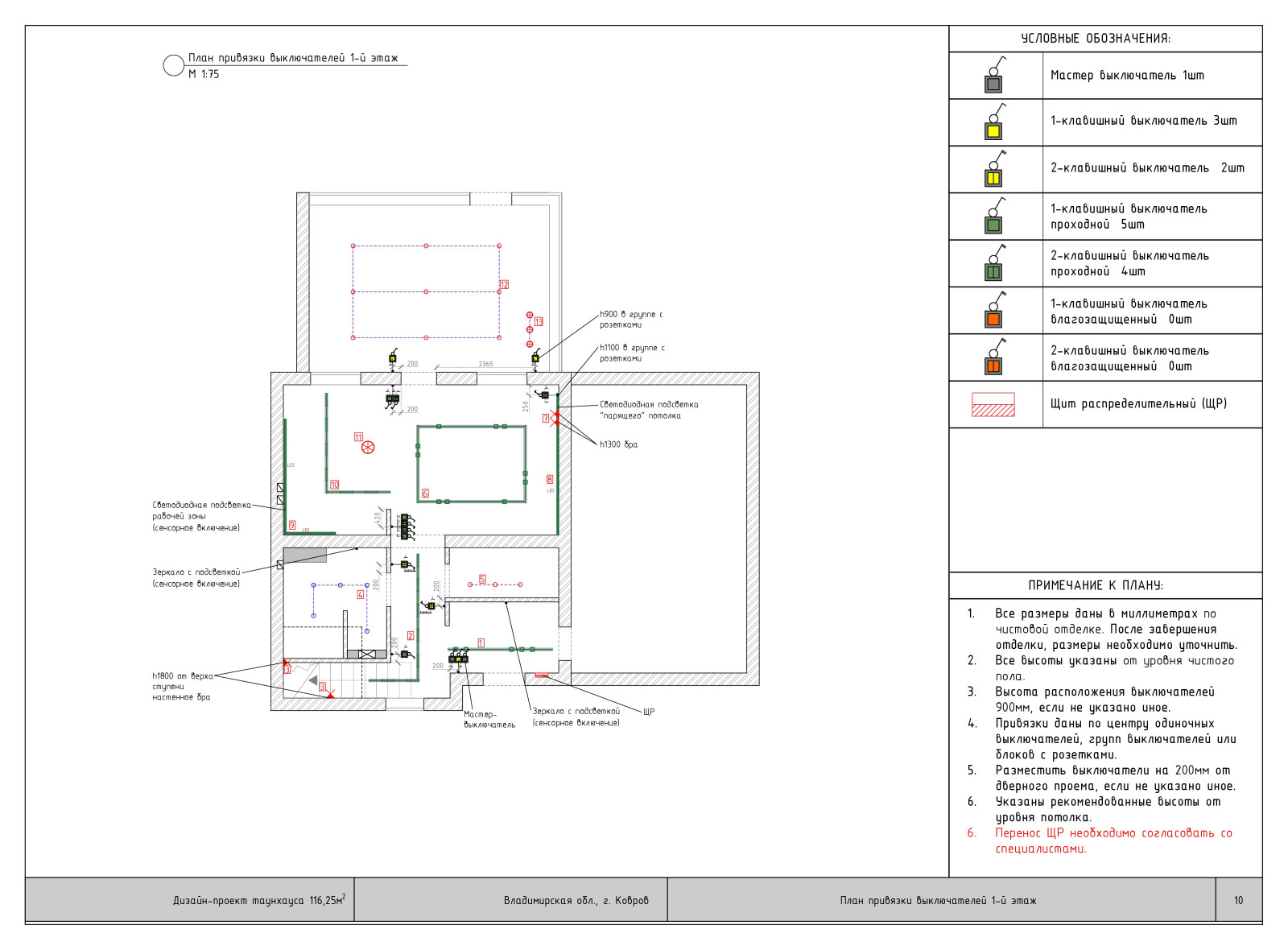Click the 'УСЛОВНЫЕ ОБОЗНАЧЕНИЯ:' legend header
Image resolution: width=1288 pixels, height=950 pixels.
[x=1096, y=39]
